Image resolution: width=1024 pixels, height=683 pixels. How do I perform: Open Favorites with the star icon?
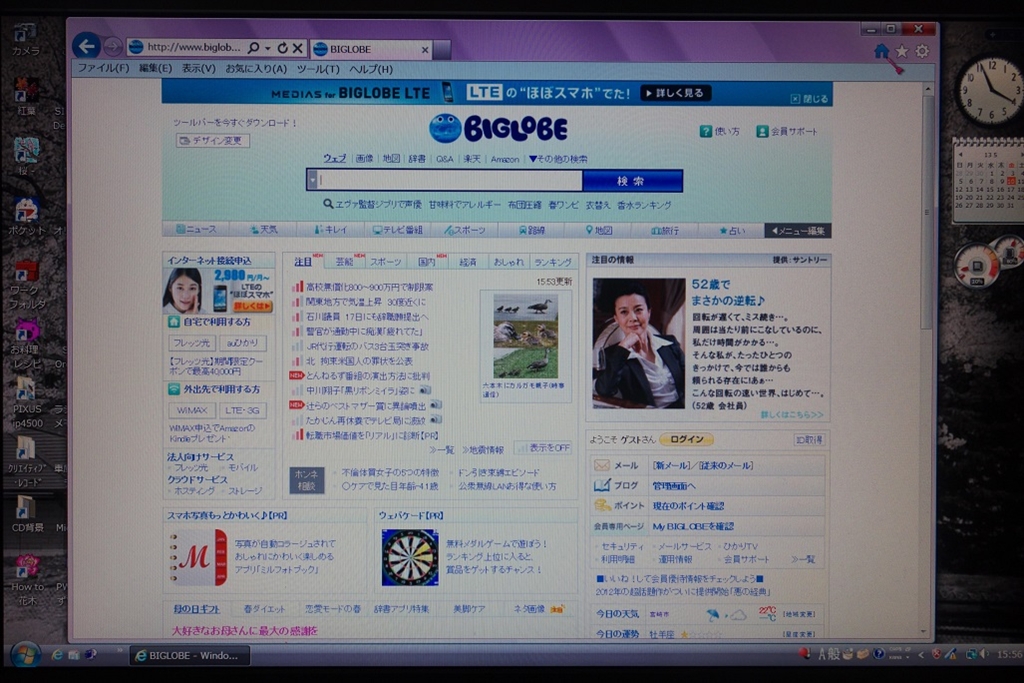tap(902, 51)
